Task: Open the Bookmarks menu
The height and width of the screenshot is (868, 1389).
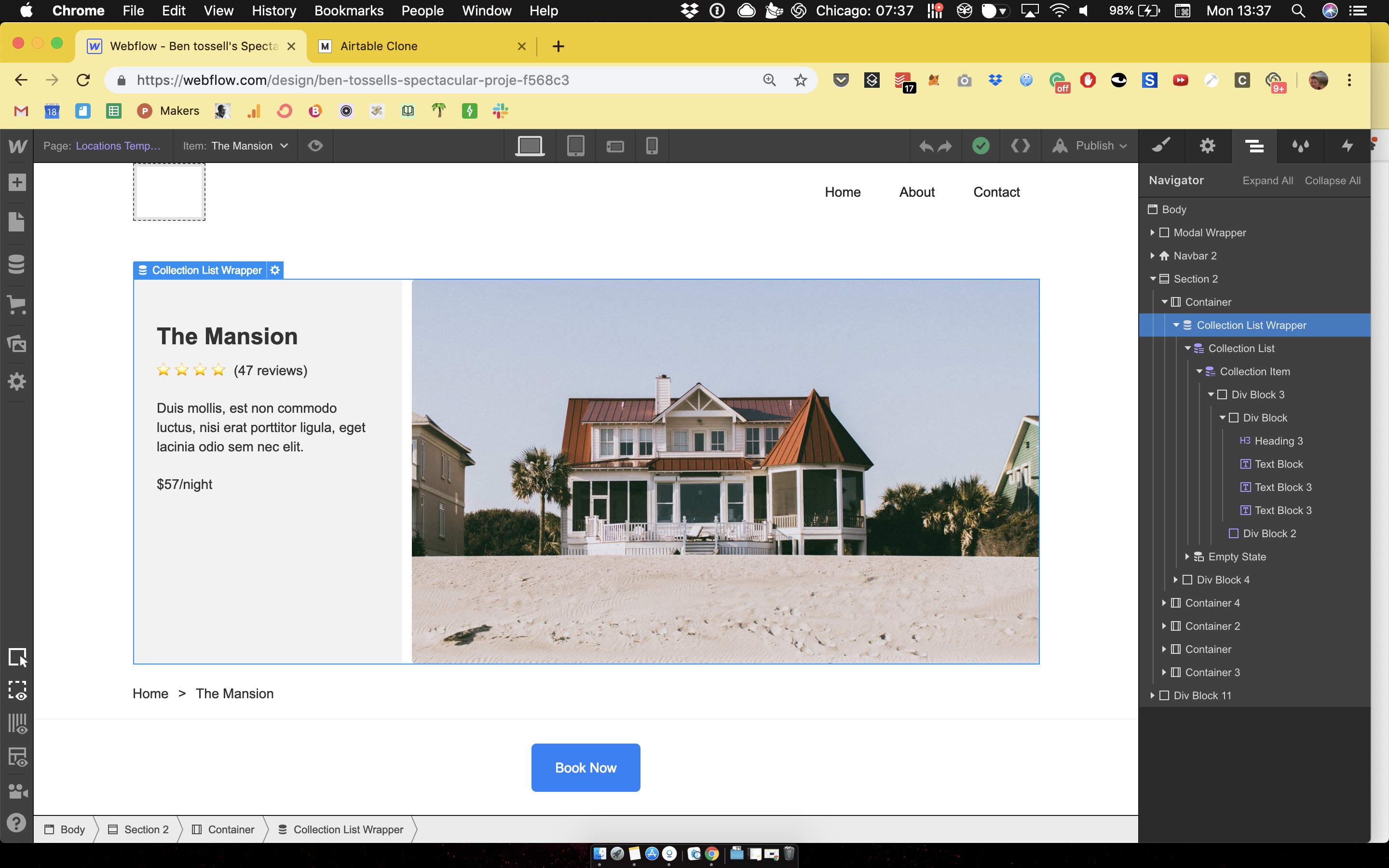Action: [348, 11]
